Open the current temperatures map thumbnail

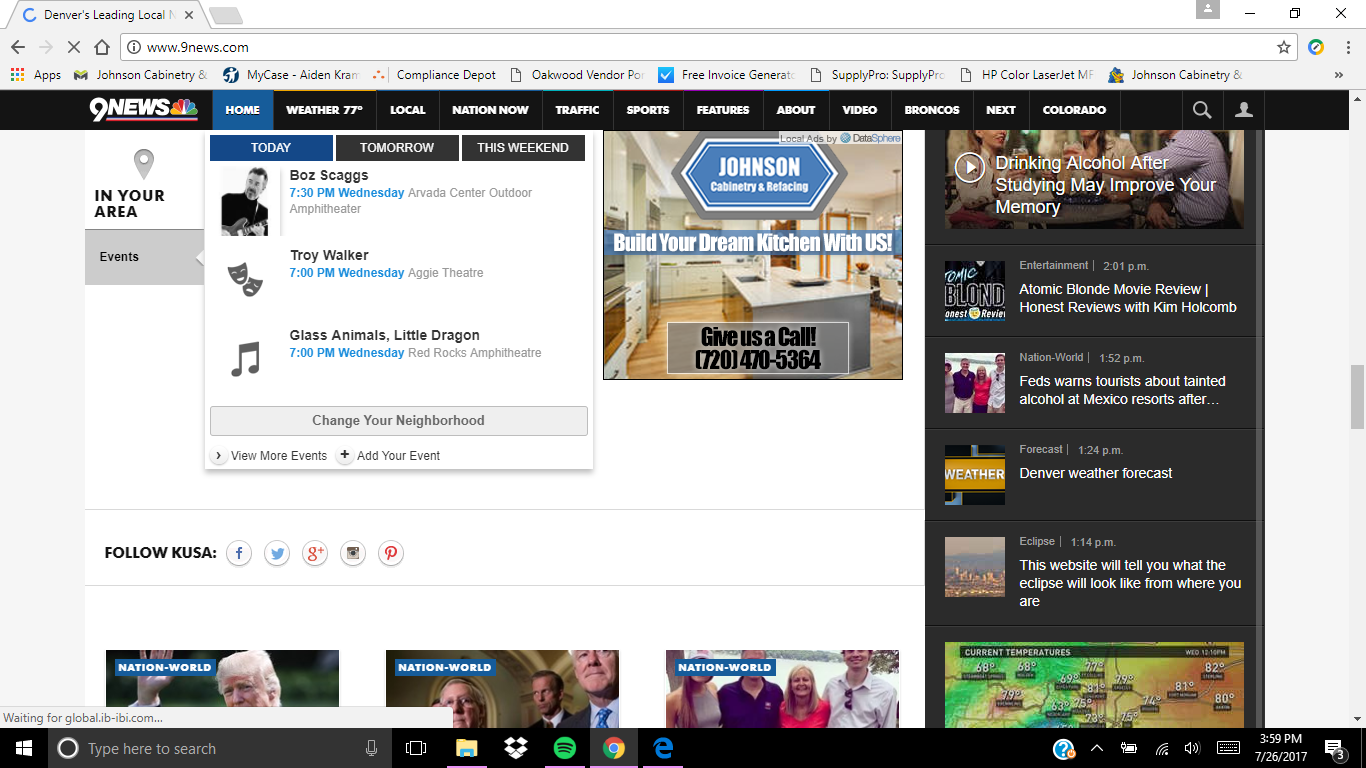1094,686
